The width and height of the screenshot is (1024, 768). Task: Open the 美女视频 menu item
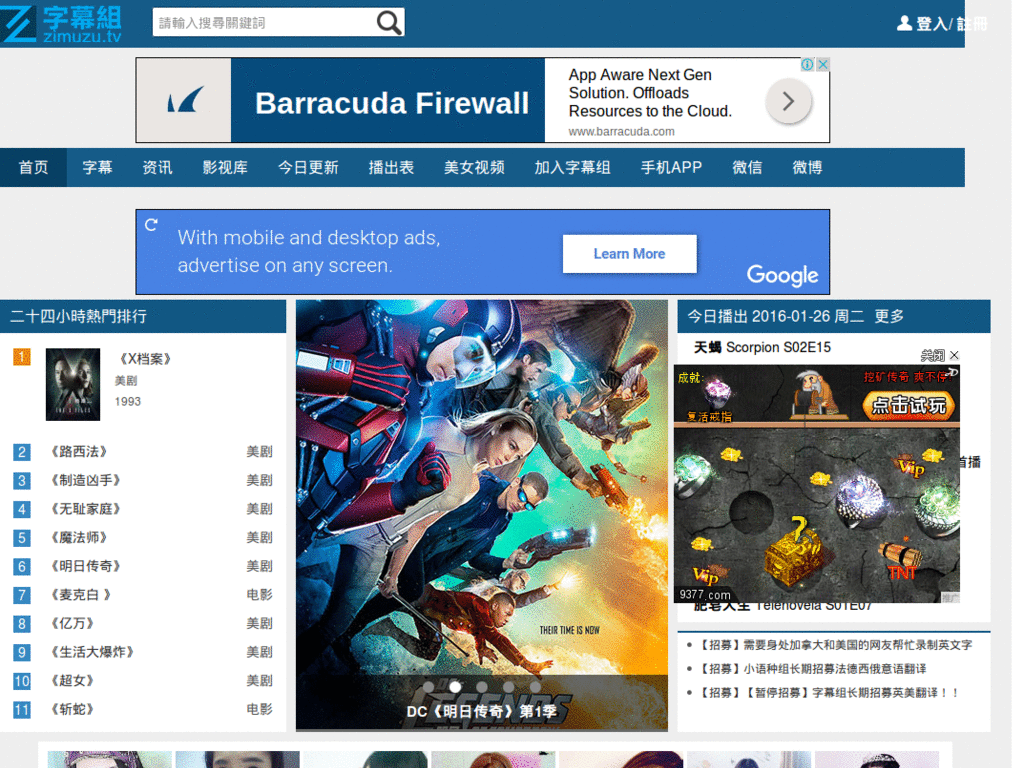tap(474, 168)
